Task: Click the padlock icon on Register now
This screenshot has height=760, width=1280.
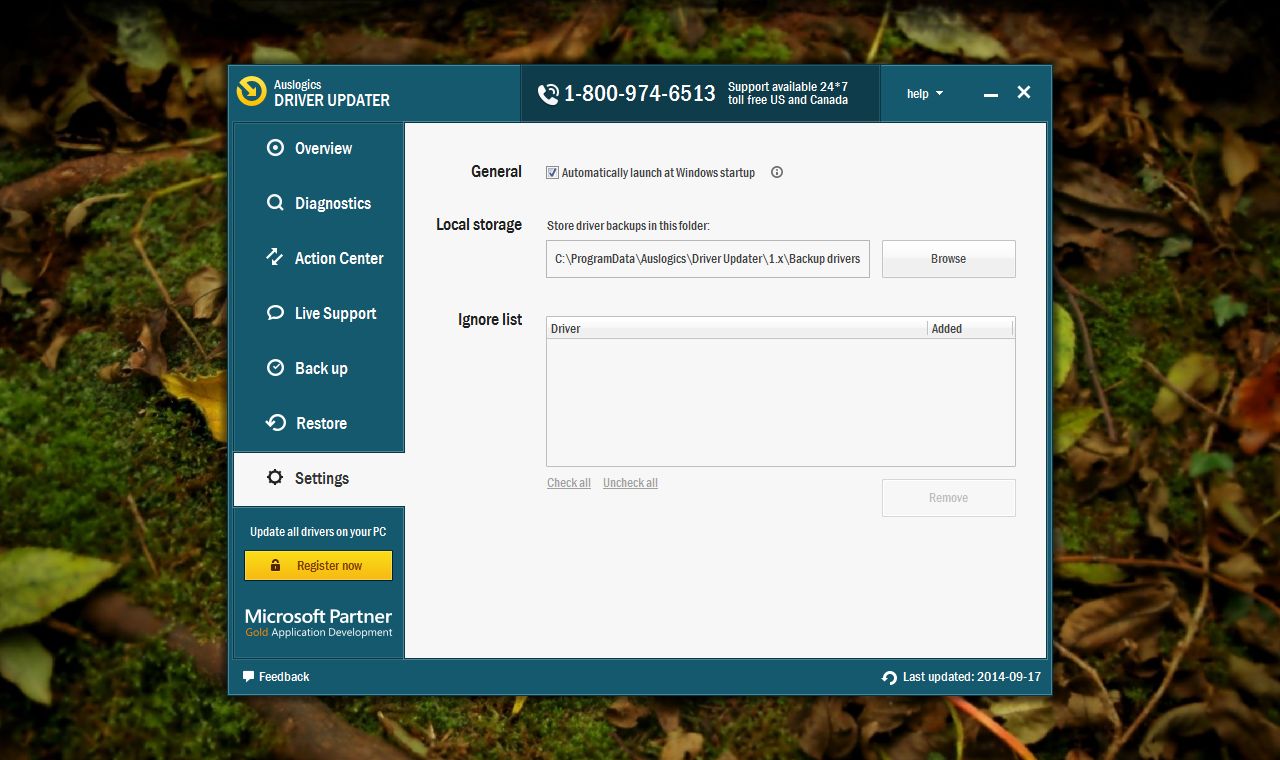Action: pyautogui.click(x=276, y=566)
